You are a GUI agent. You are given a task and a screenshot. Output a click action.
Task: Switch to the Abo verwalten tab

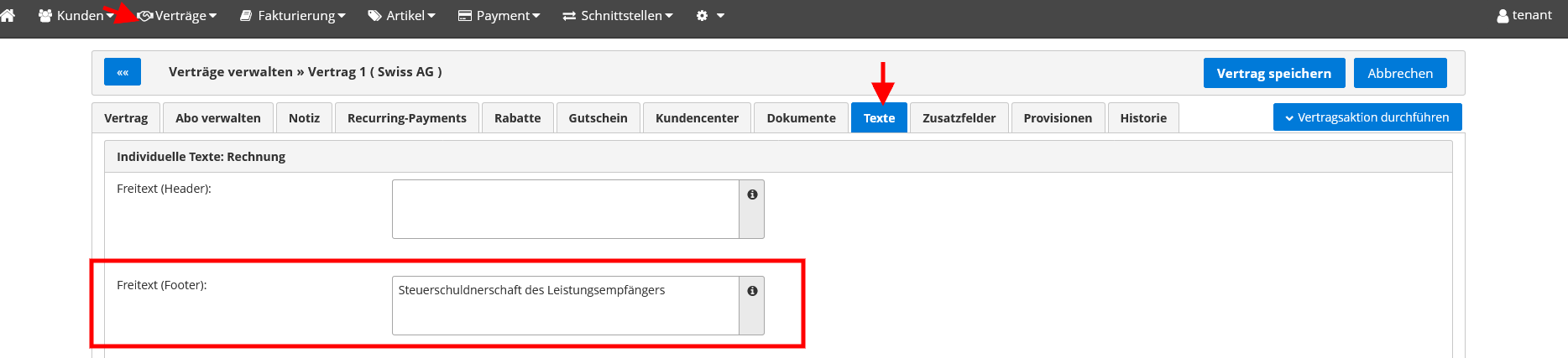(218, 118)
